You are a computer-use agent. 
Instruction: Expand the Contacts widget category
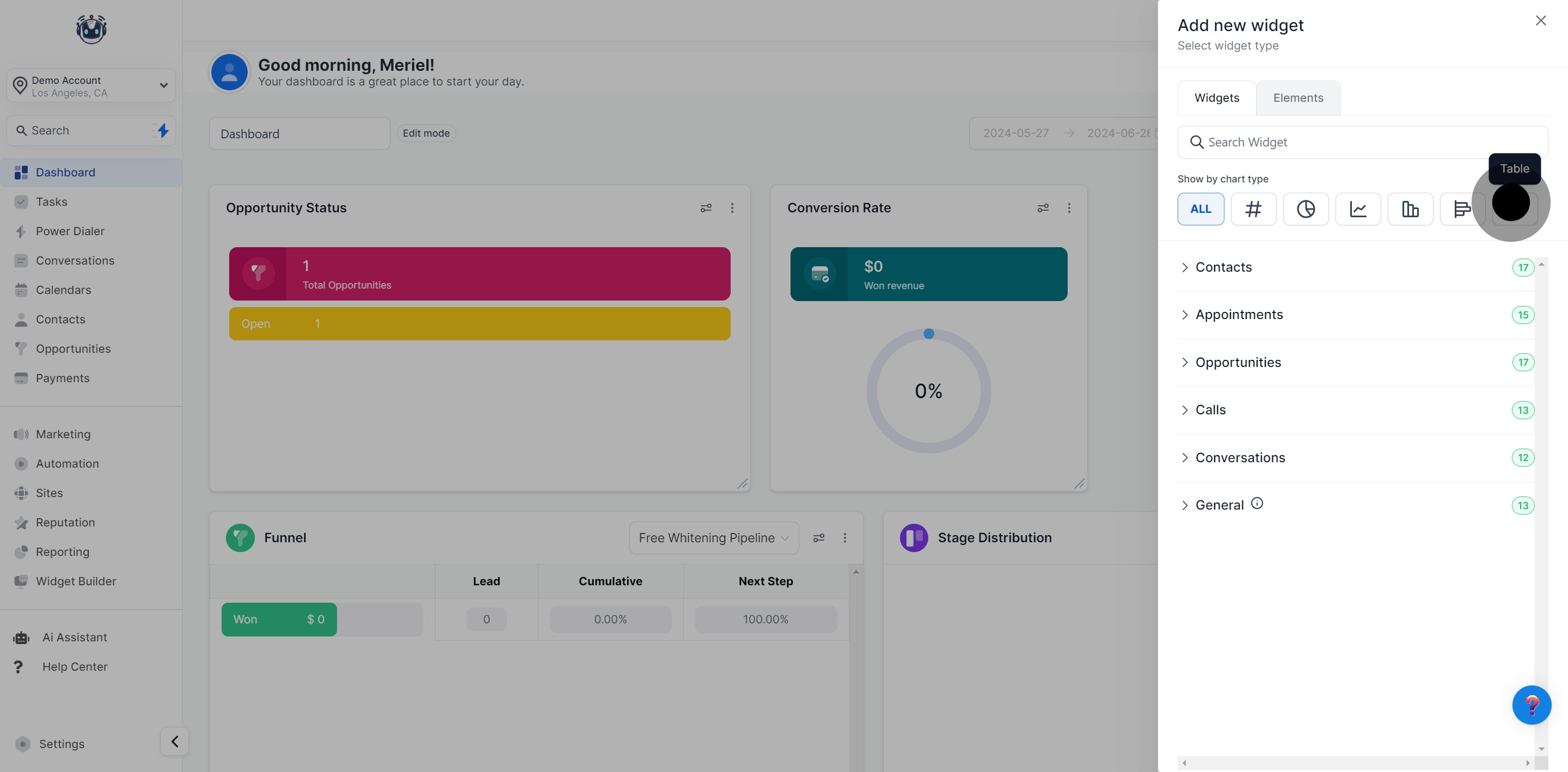(1223, 267)
